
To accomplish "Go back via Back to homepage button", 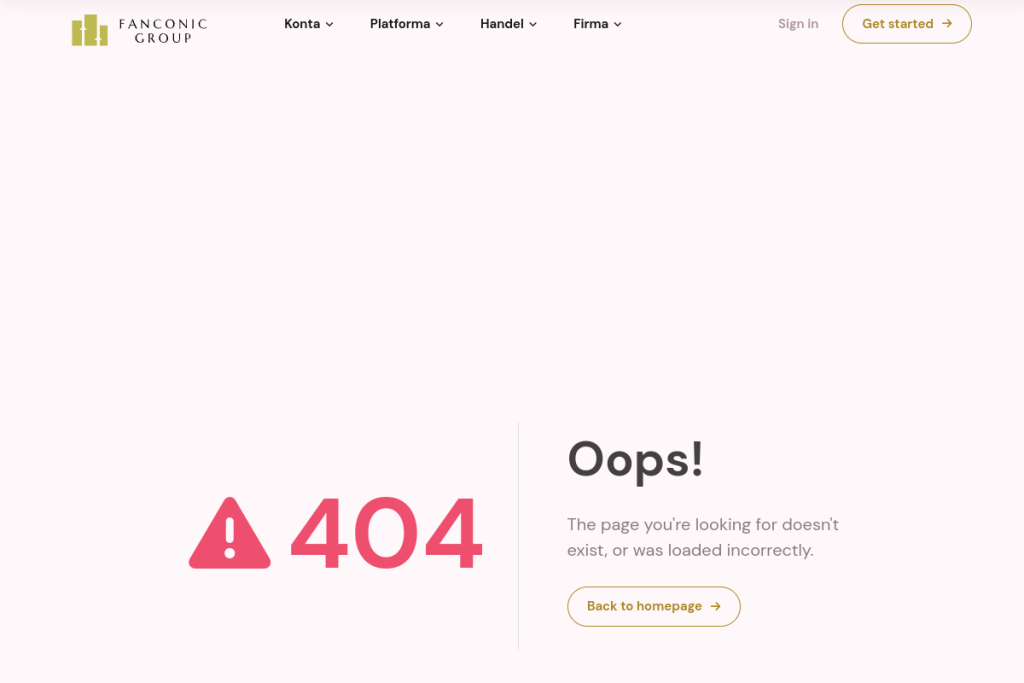I will click(x=654, y=607).
